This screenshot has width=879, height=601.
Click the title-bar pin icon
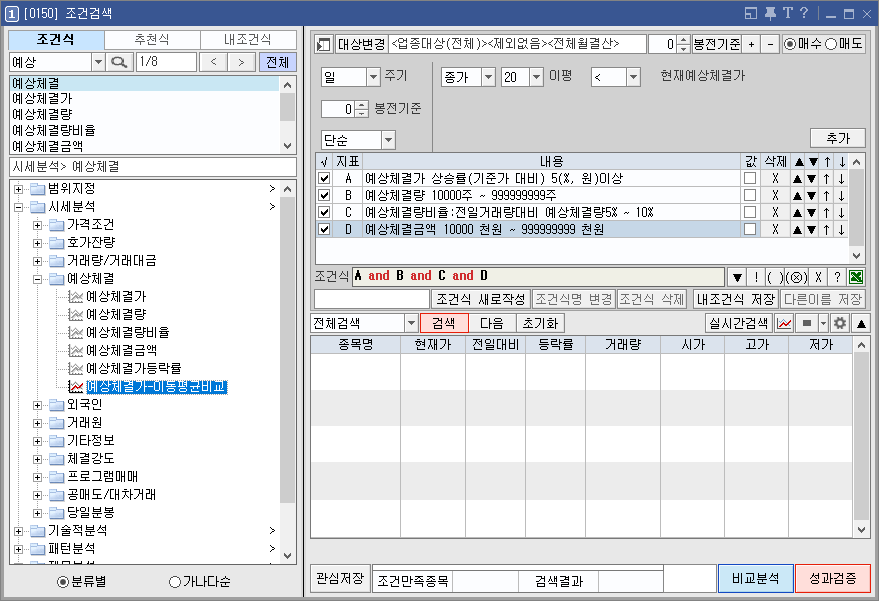click(770, 13)
